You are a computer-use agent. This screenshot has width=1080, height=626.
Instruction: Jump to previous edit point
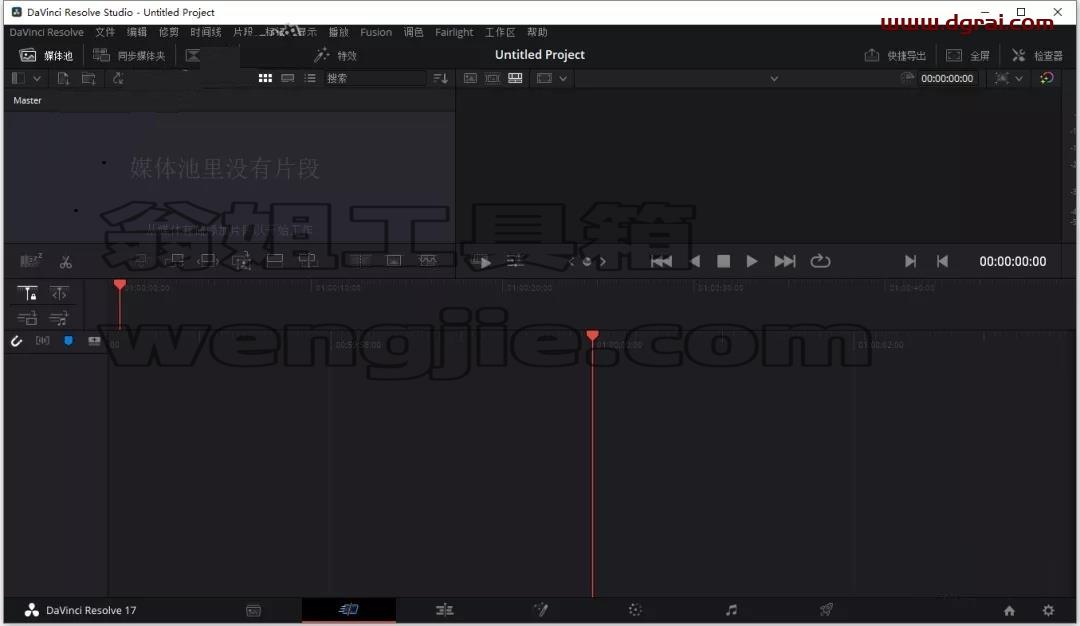[x=661, y=262]
